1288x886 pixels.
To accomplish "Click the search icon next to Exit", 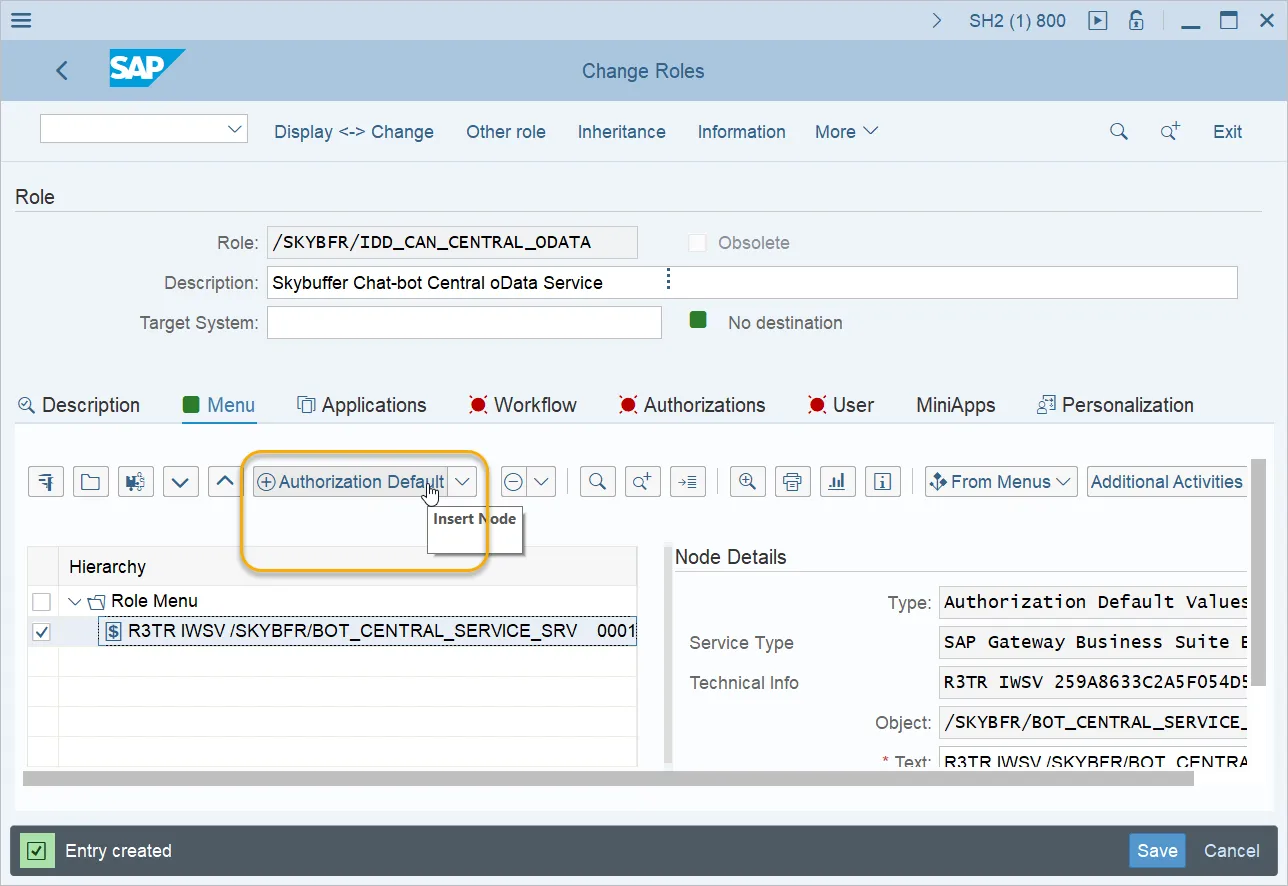I will tap(1119, 131).
